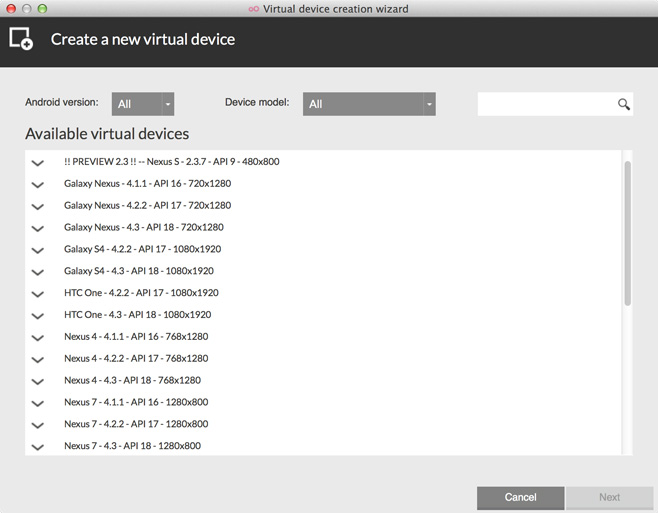The image size is (658, 513).
Task: Click the new virtual device header icon
Action: point(21,39)
